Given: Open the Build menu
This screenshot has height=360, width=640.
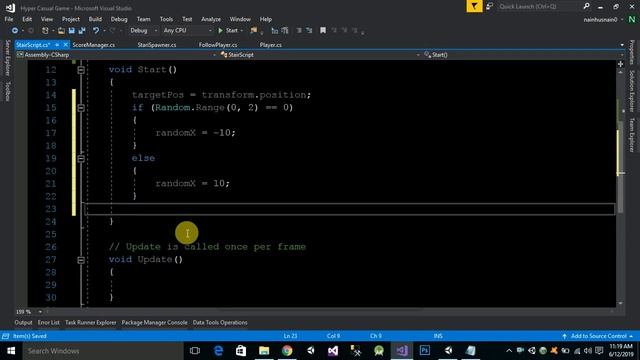Looking at the screenshot, I should coord(95,19).
